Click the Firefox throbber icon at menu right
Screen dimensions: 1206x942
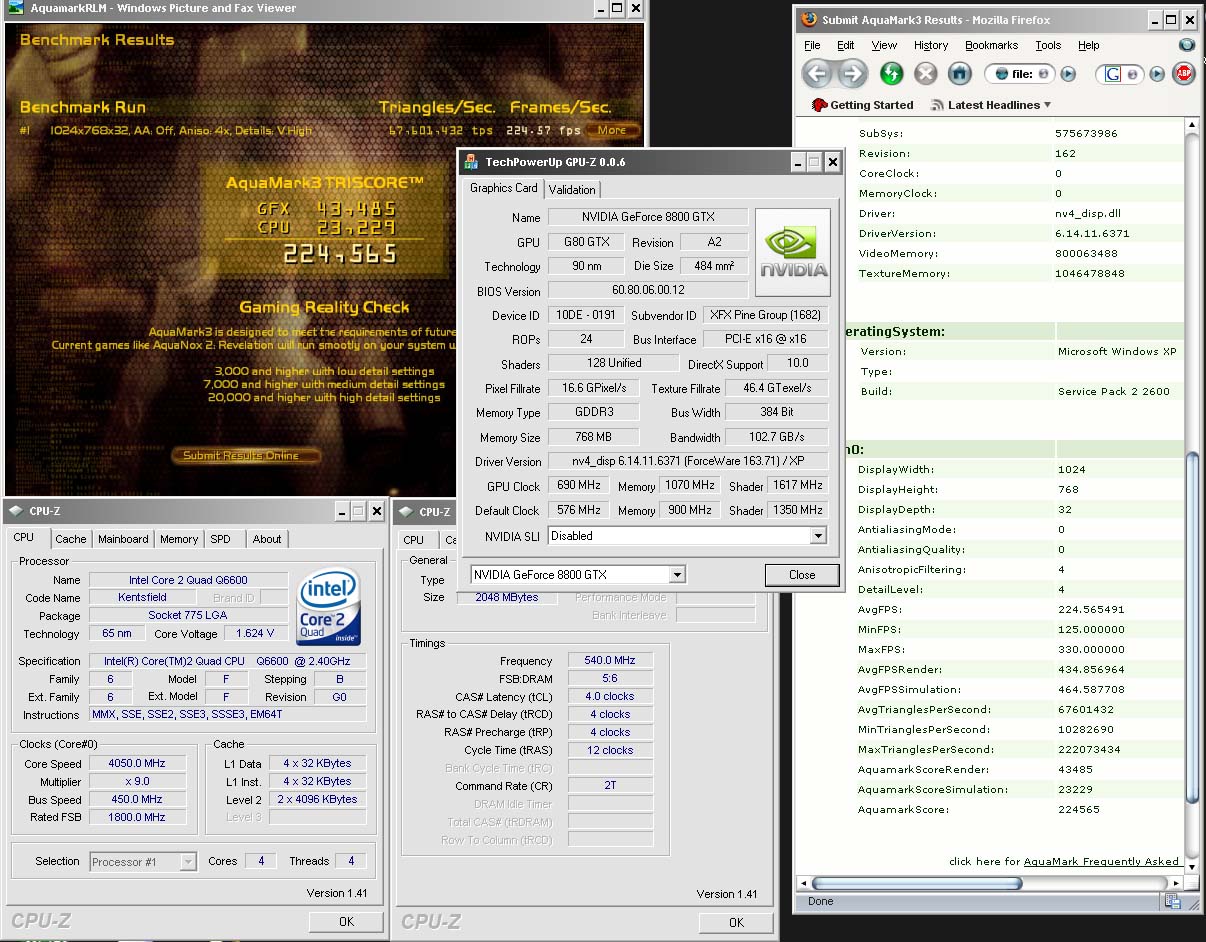pyautogui.click(x=1187, y=45)
